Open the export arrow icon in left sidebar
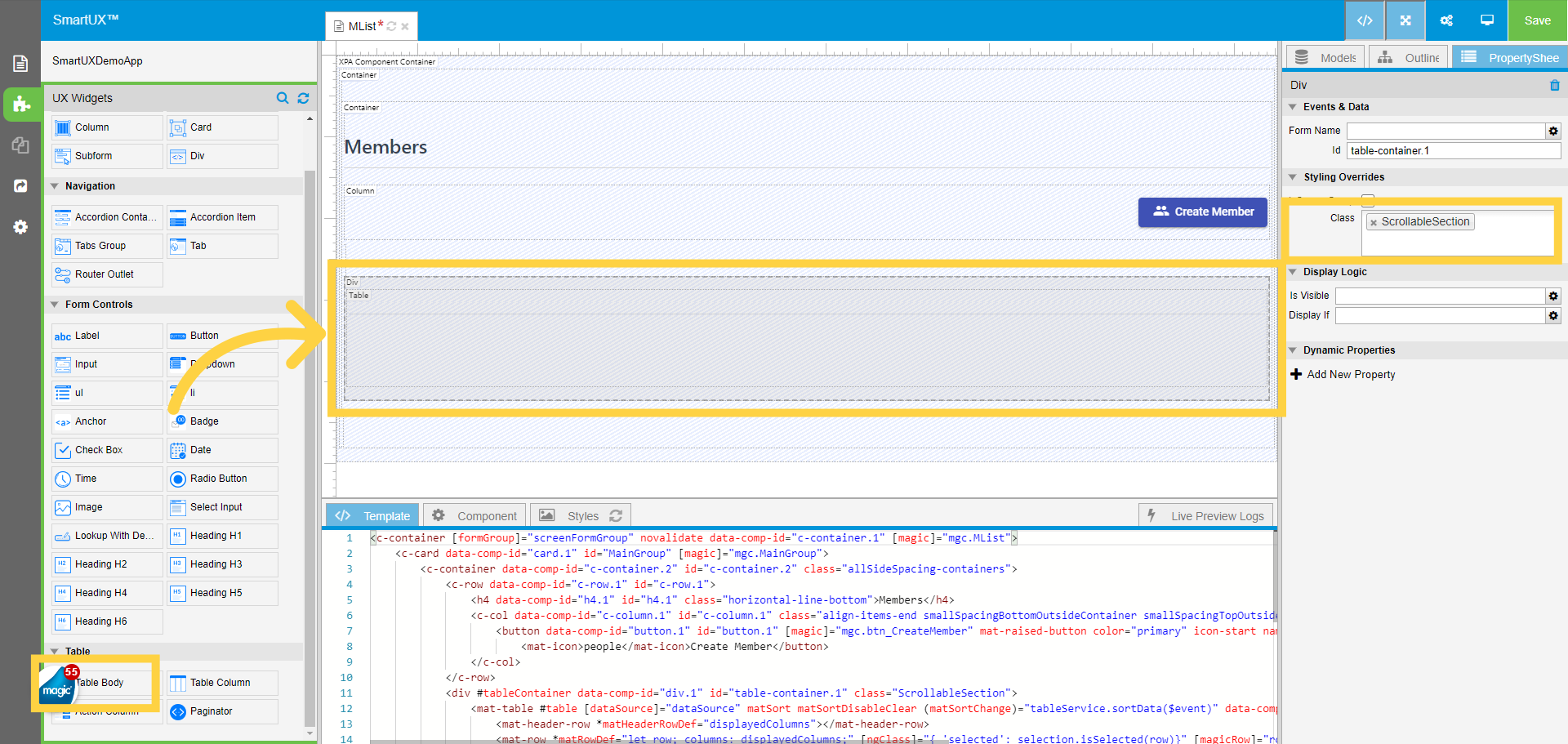 coord(20,185)
